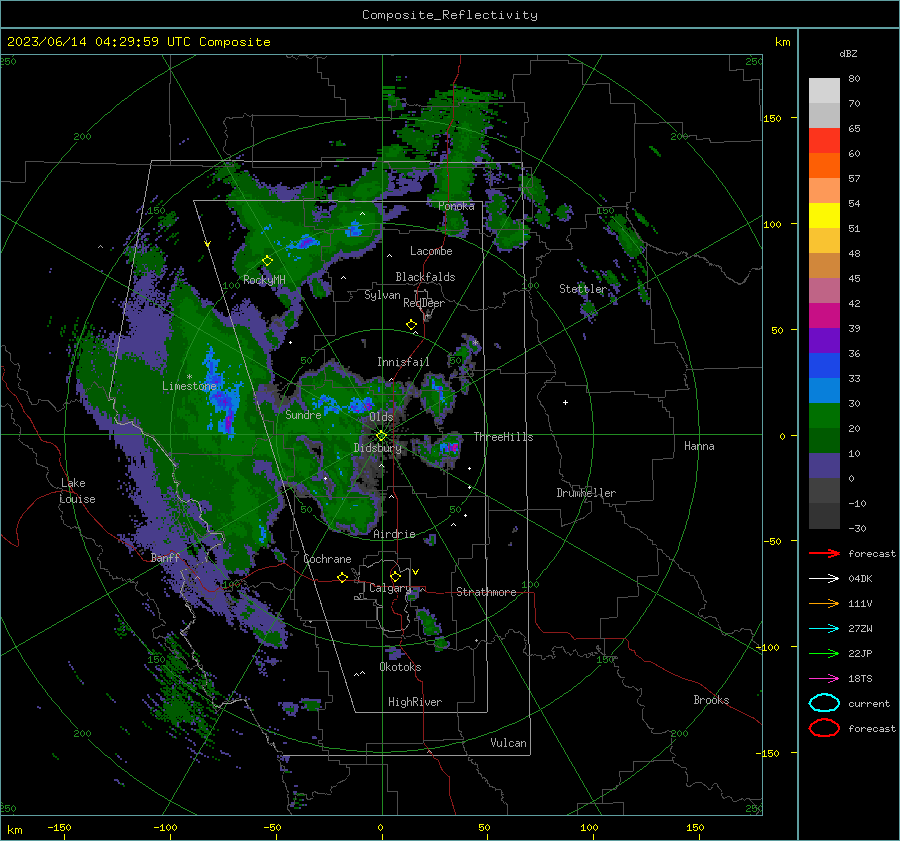The height and width of the screenshot is (841, 900).
Task: Click the HighRiver label
Action: (415, 702)
